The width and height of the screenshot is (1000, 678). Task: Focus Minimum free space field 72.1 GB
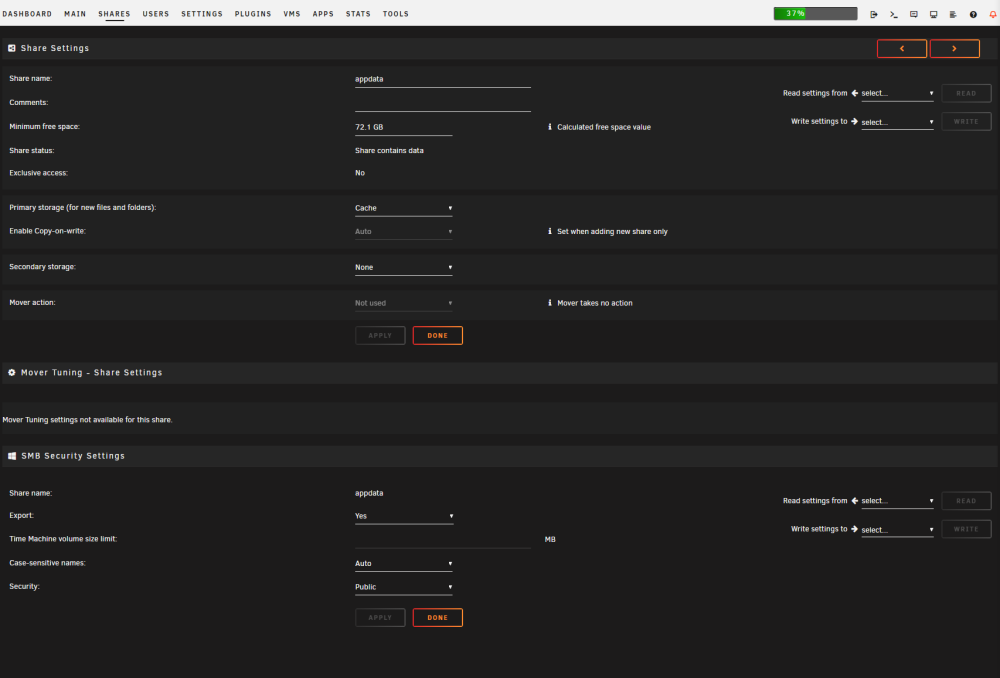[404, 127]
